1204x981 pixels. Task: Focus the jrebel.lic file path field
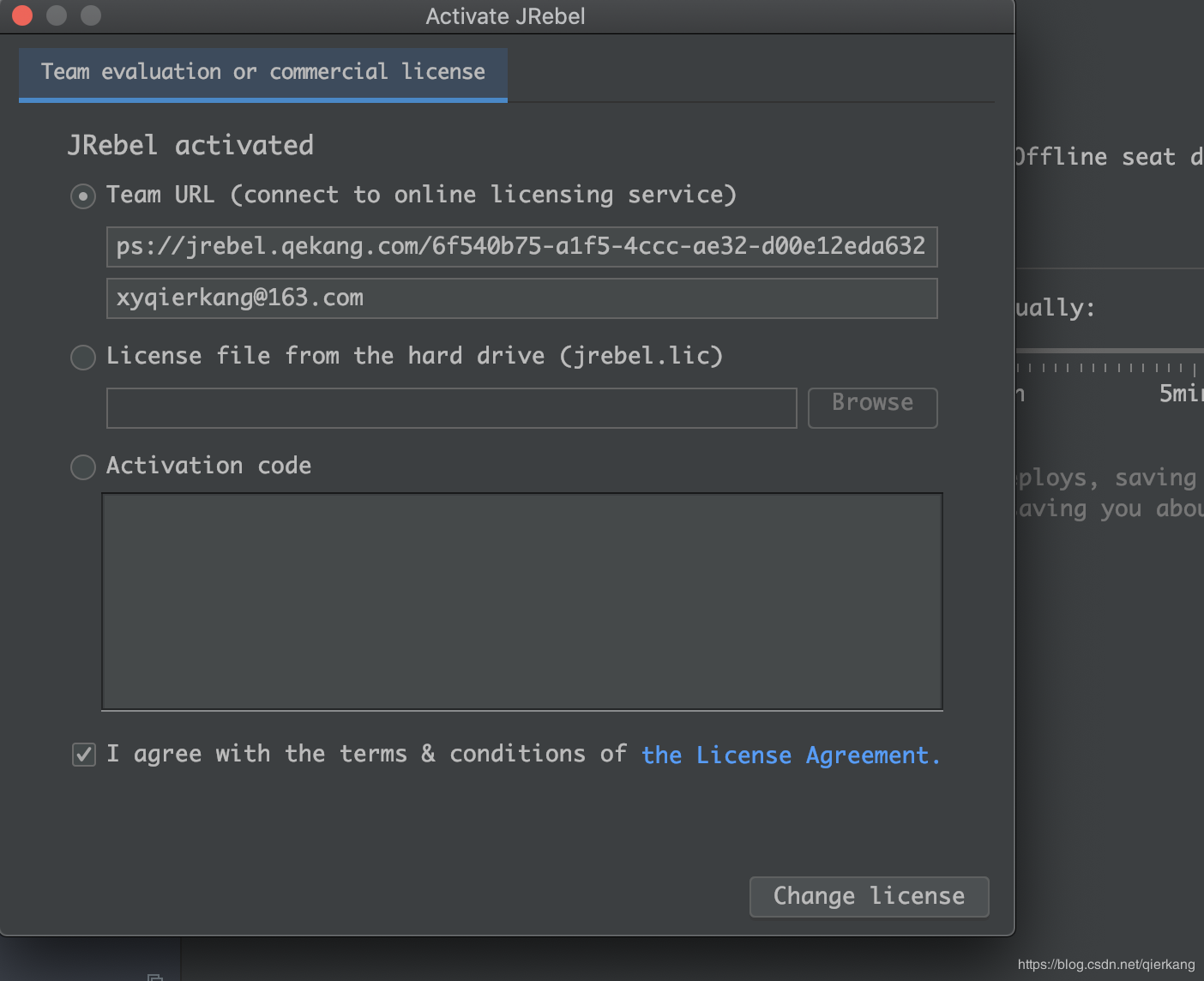451,408
